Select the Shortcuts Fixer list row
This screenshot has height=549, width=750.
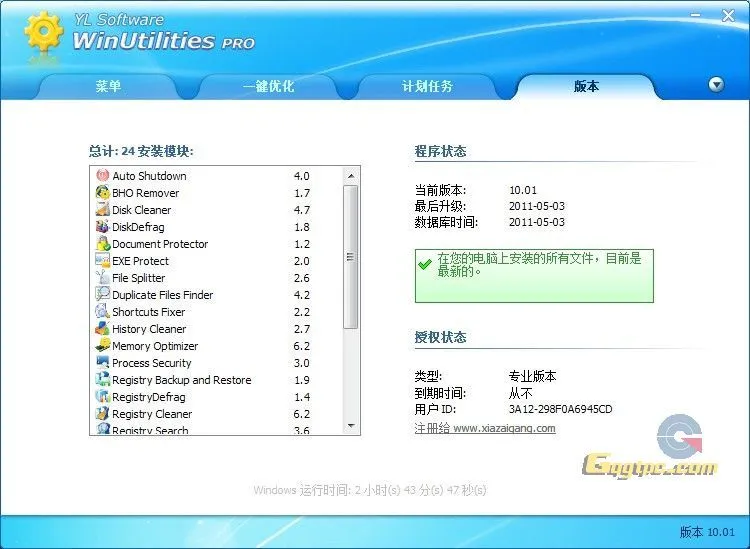(217, 312)
